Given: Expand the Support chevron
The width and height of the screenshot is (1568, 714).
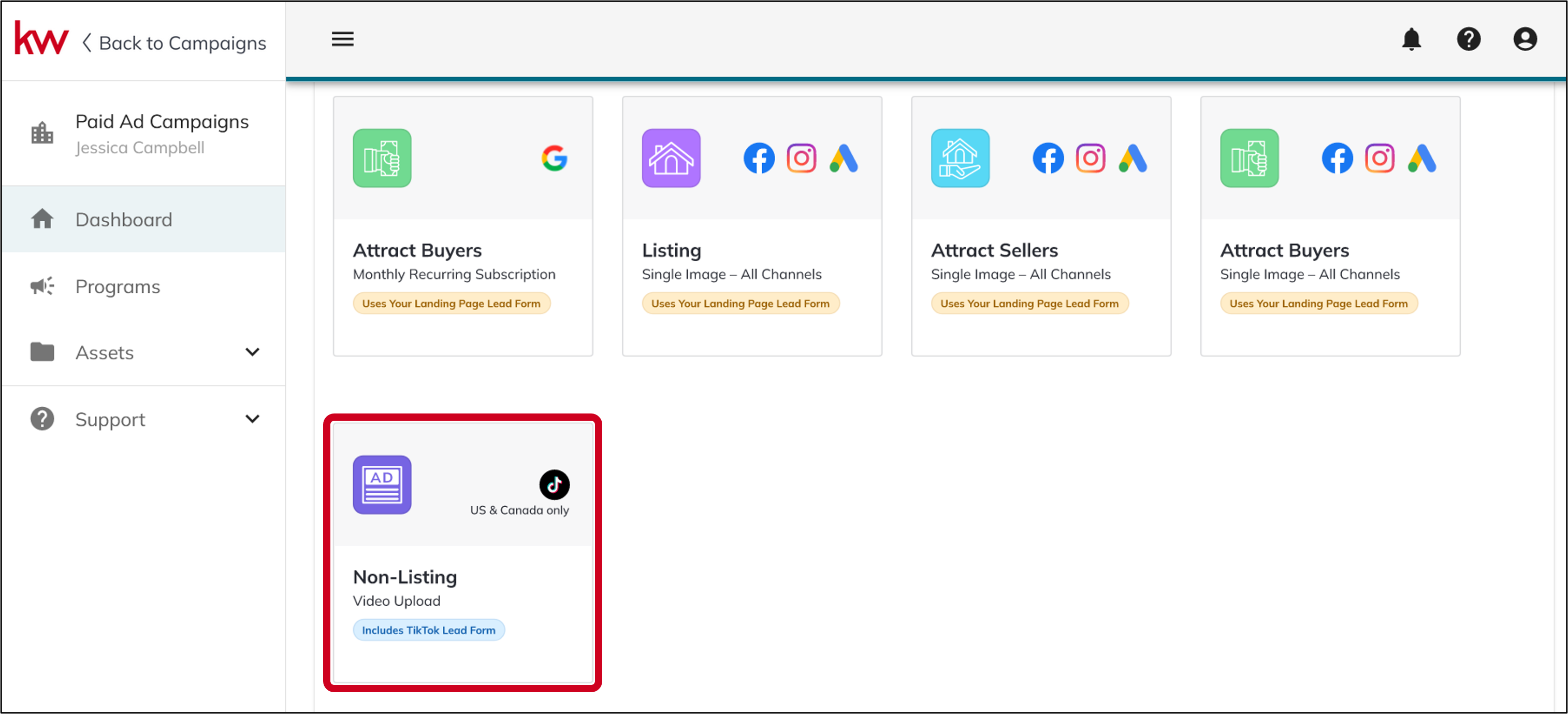Looking at the screenshot, I should coord(252,419).
